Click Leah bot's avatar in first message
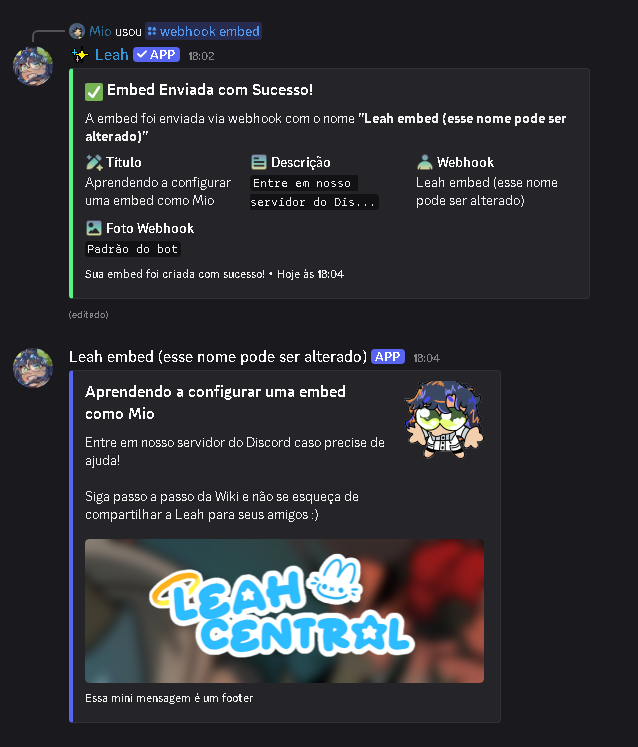The width and height of the screenshot is (638, 747). tap(33, 66)
